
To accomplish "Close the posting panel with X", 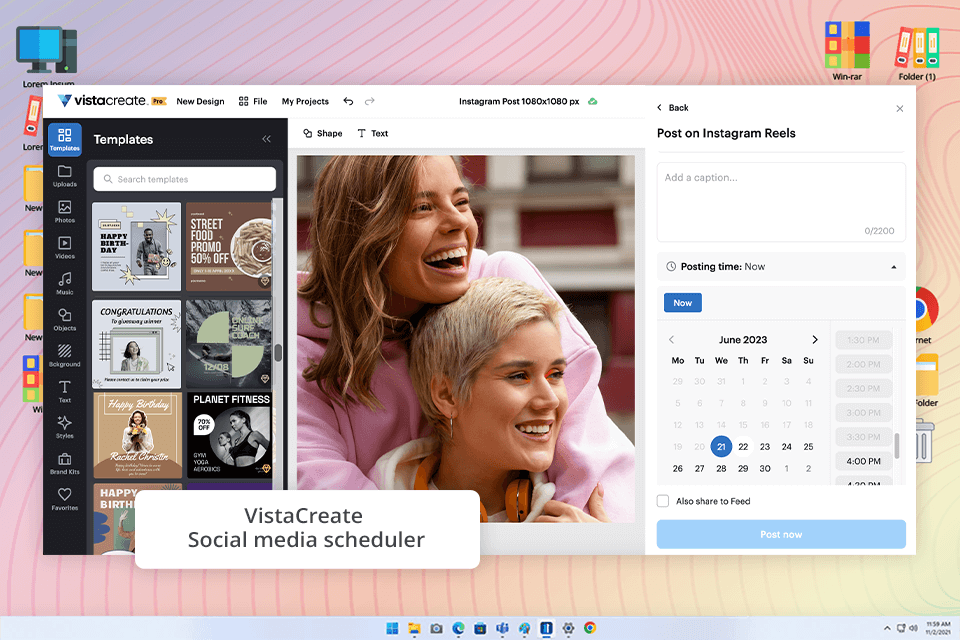I will point(899,108).
